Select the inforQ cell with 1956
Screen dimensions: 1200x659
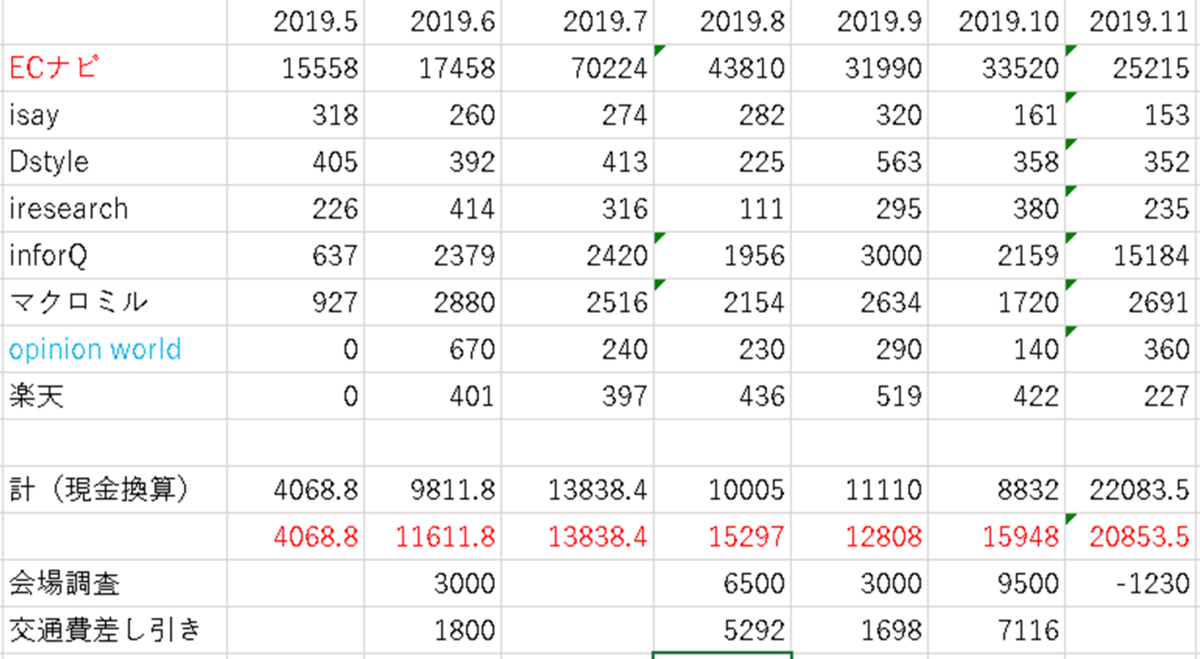[x=722, y=256]
